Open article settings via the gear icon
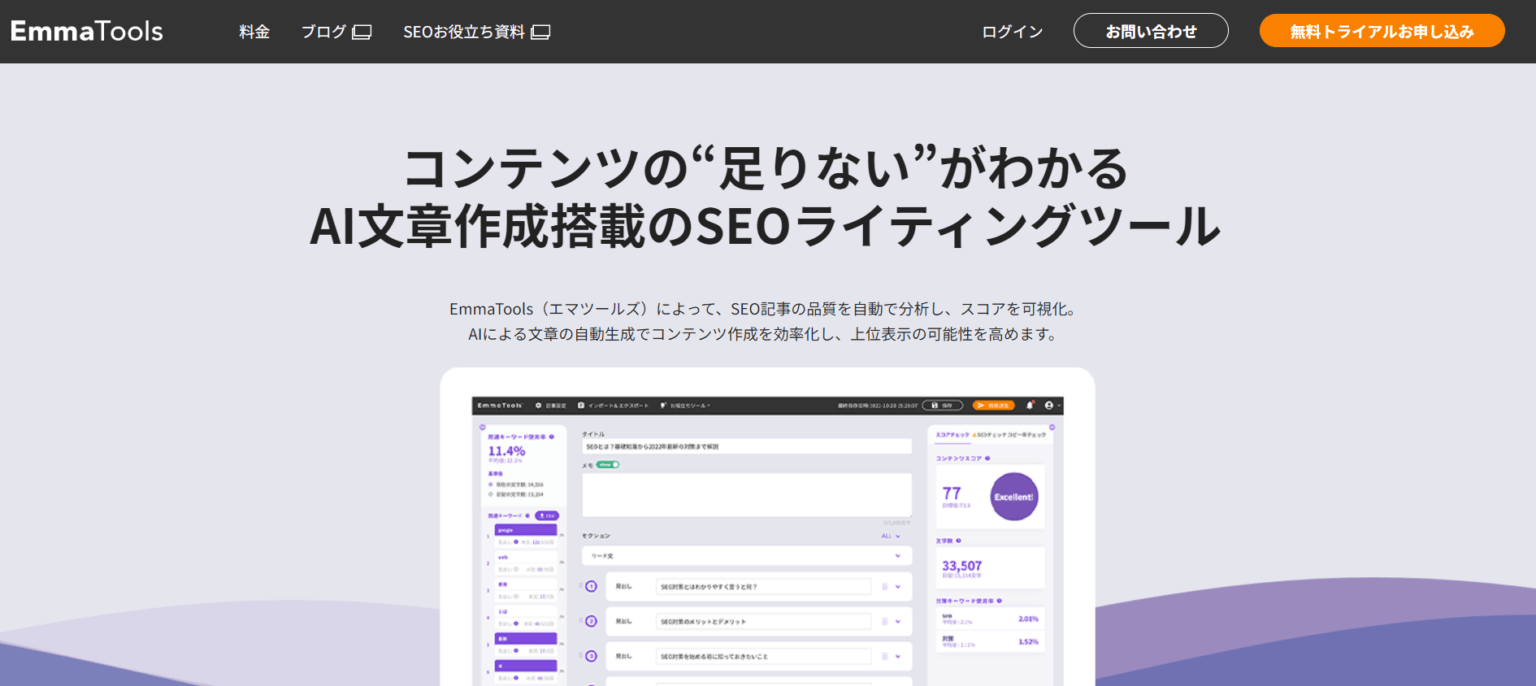The height and width of the screenshot is (686, 1536). click(x=538, y=405)
